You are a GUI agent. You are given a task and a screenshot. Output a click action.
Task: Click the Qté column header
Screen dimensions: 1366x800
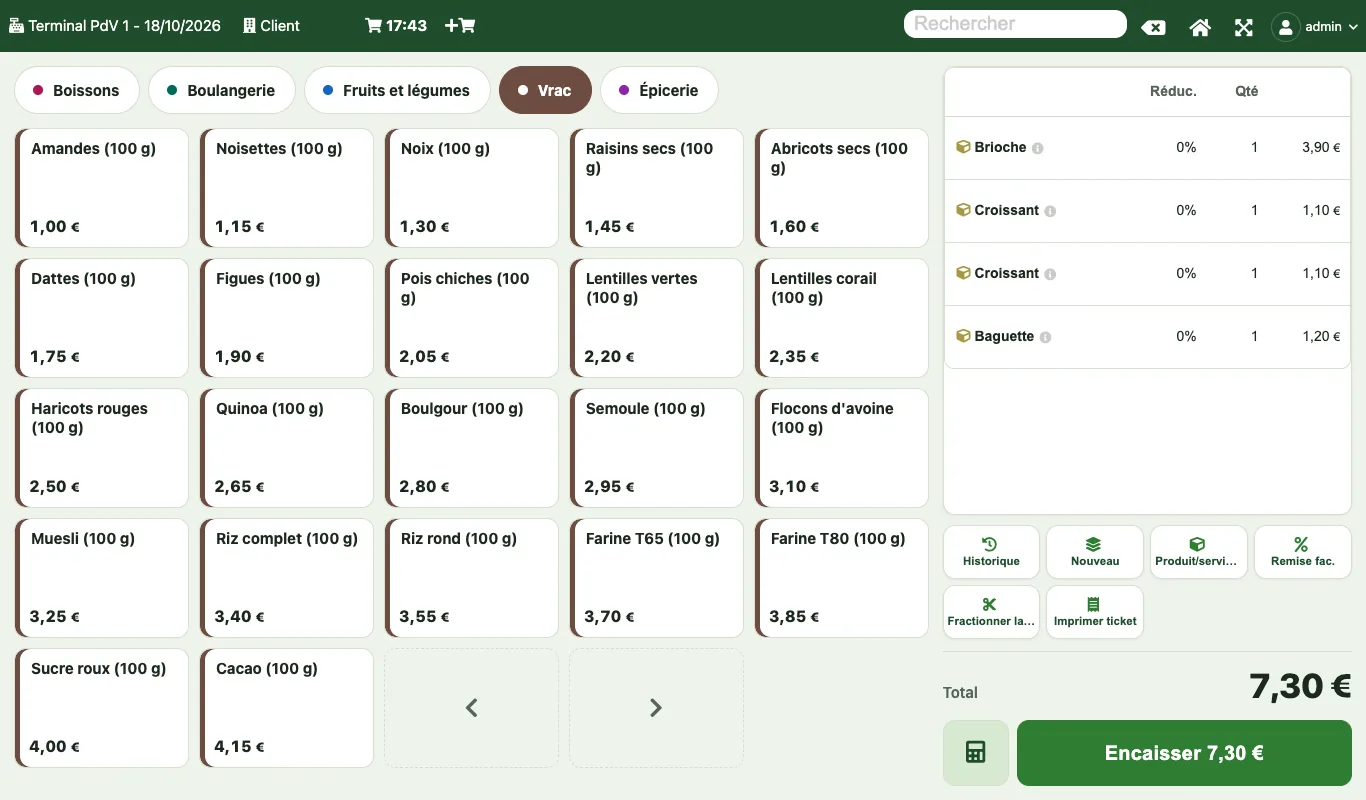[x=1246, y=91]
